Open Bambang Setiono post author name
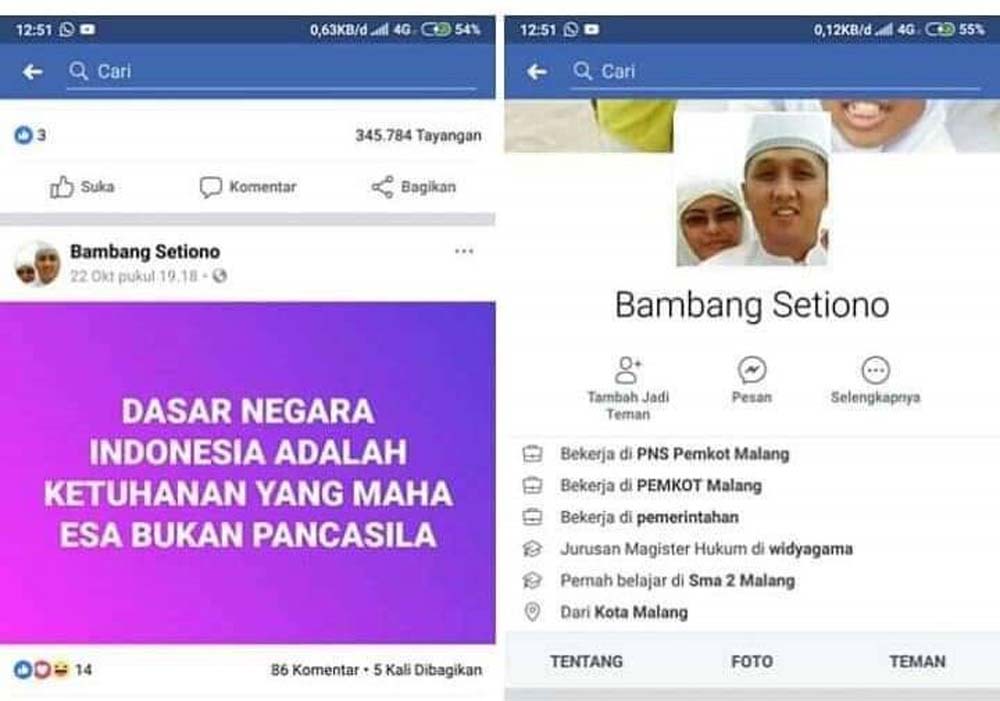1000x701 pixels. (x=145, y=252)
